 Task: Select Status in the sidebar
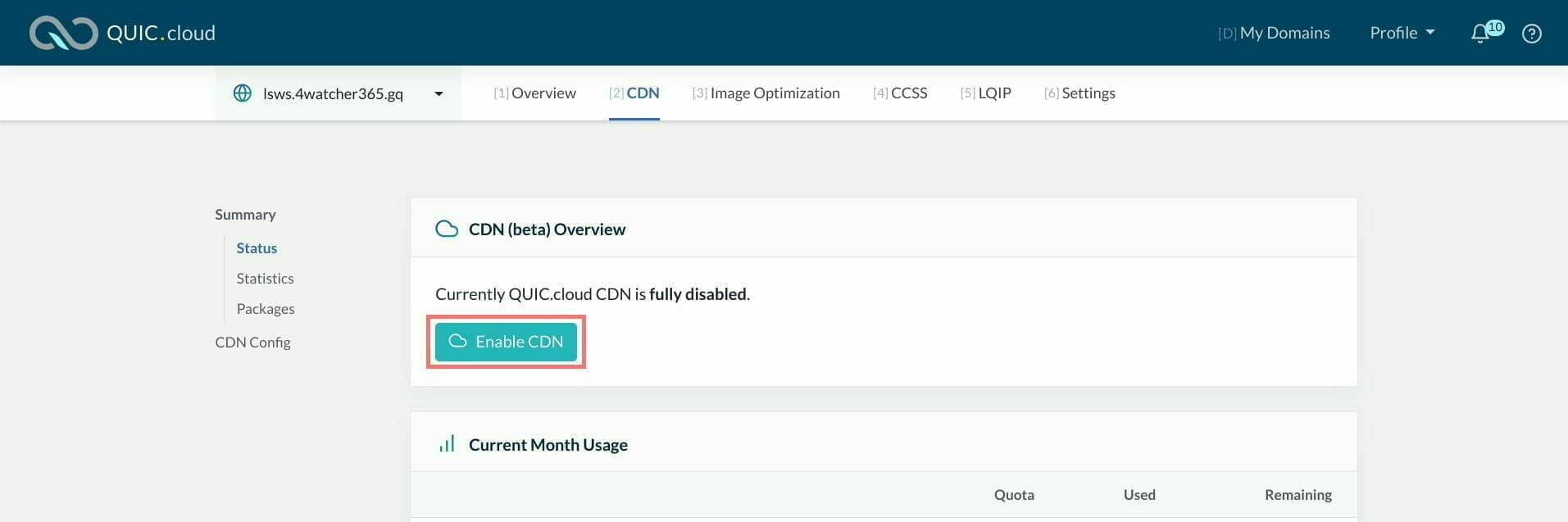click(x=257, y=247)
